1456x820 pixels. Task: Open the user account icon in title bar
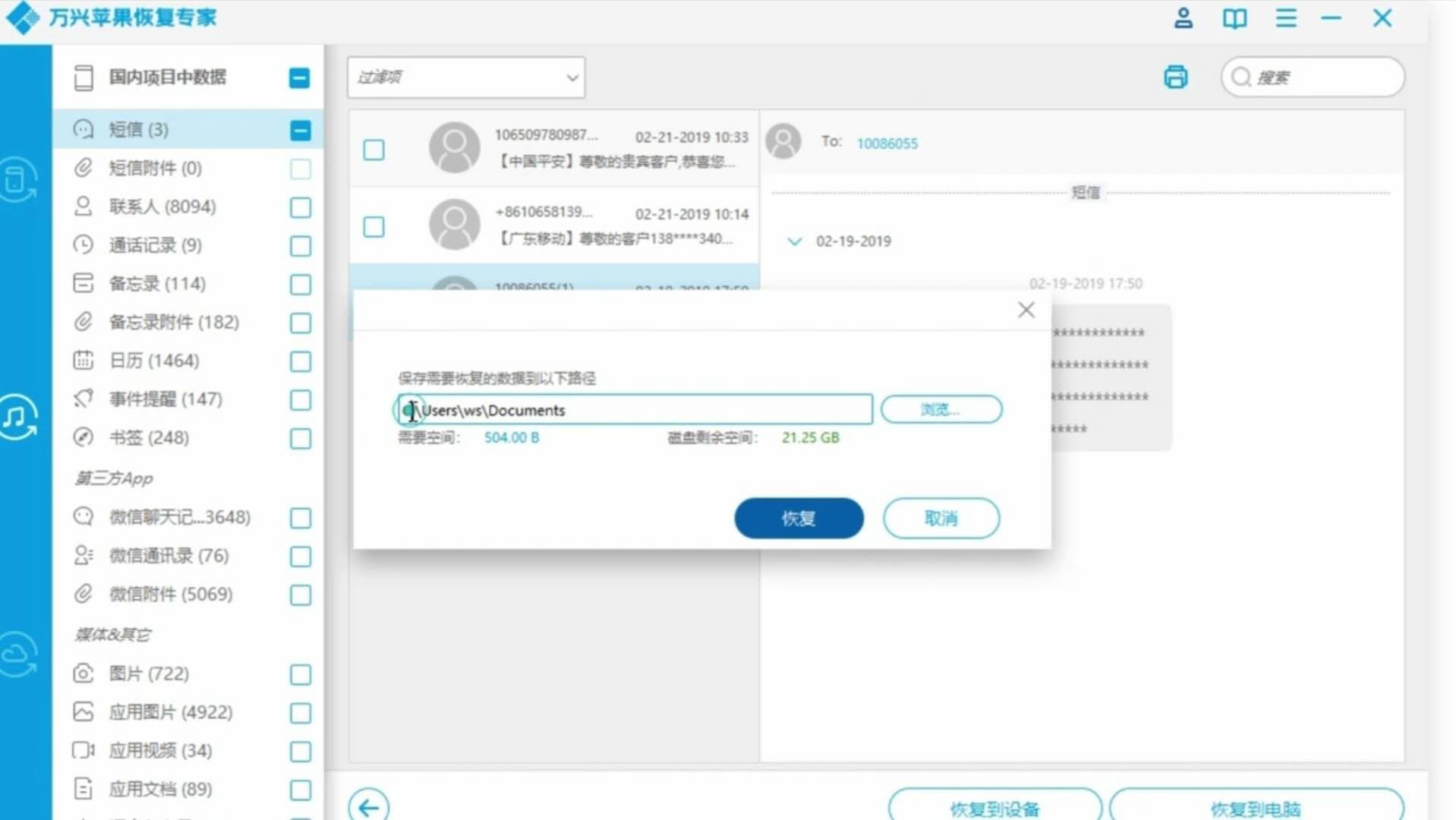coord(1182,18)
